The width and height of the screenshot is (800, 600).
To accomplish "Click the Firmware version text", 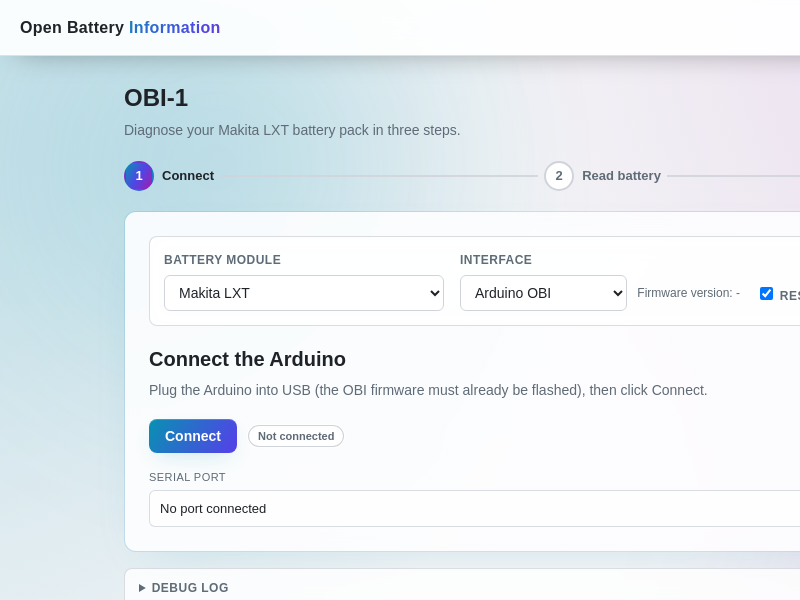I will [688, 293].
